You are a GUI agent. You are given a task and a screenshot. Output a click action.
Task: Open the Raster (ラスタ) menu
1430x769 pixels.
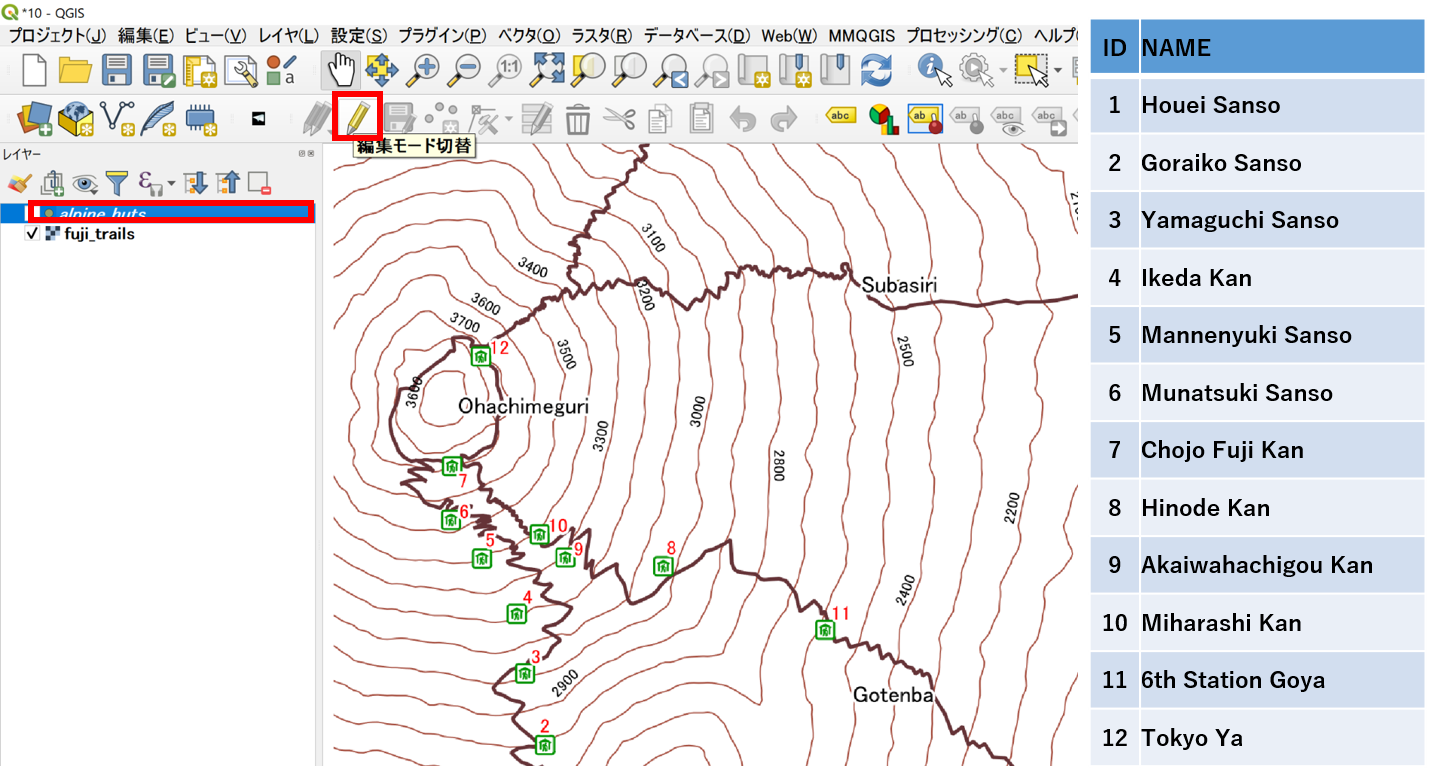tap(601, 35)
